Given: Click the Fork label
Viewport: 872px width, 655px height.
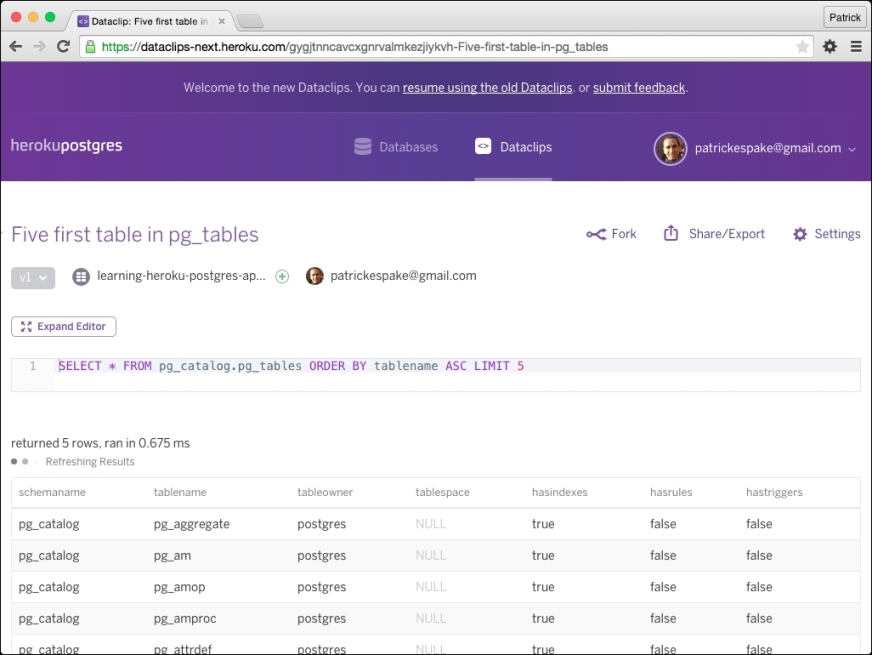Looking at the screenshot, I should pos(624,234).
